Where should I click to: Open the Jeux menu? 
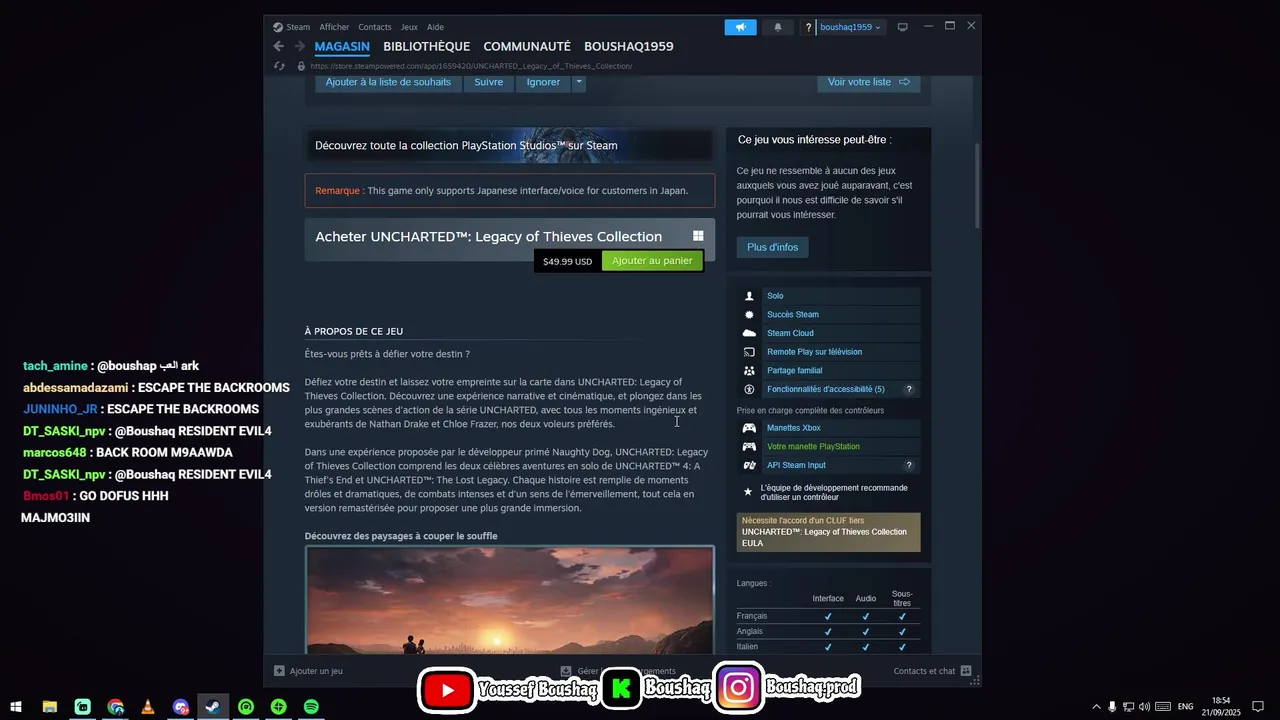pyautogui.click(x=409, y=27)
